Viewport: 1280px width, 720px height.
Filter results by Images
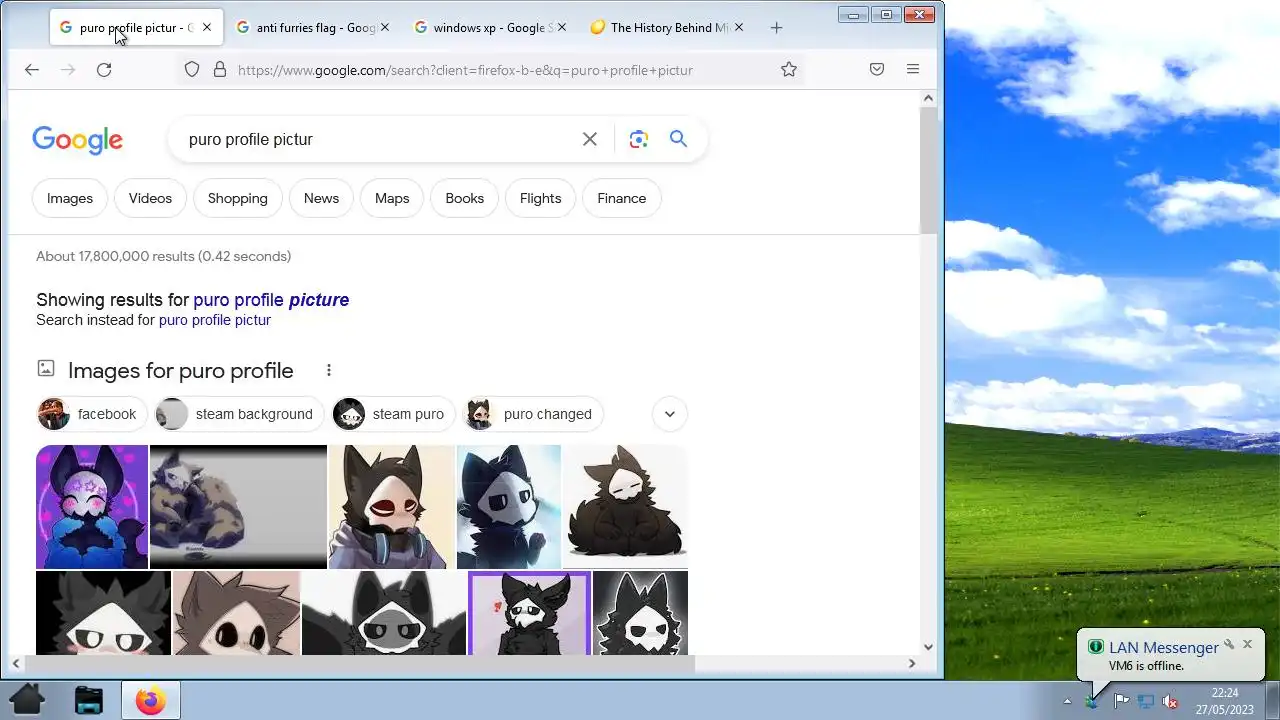point(70,198)
